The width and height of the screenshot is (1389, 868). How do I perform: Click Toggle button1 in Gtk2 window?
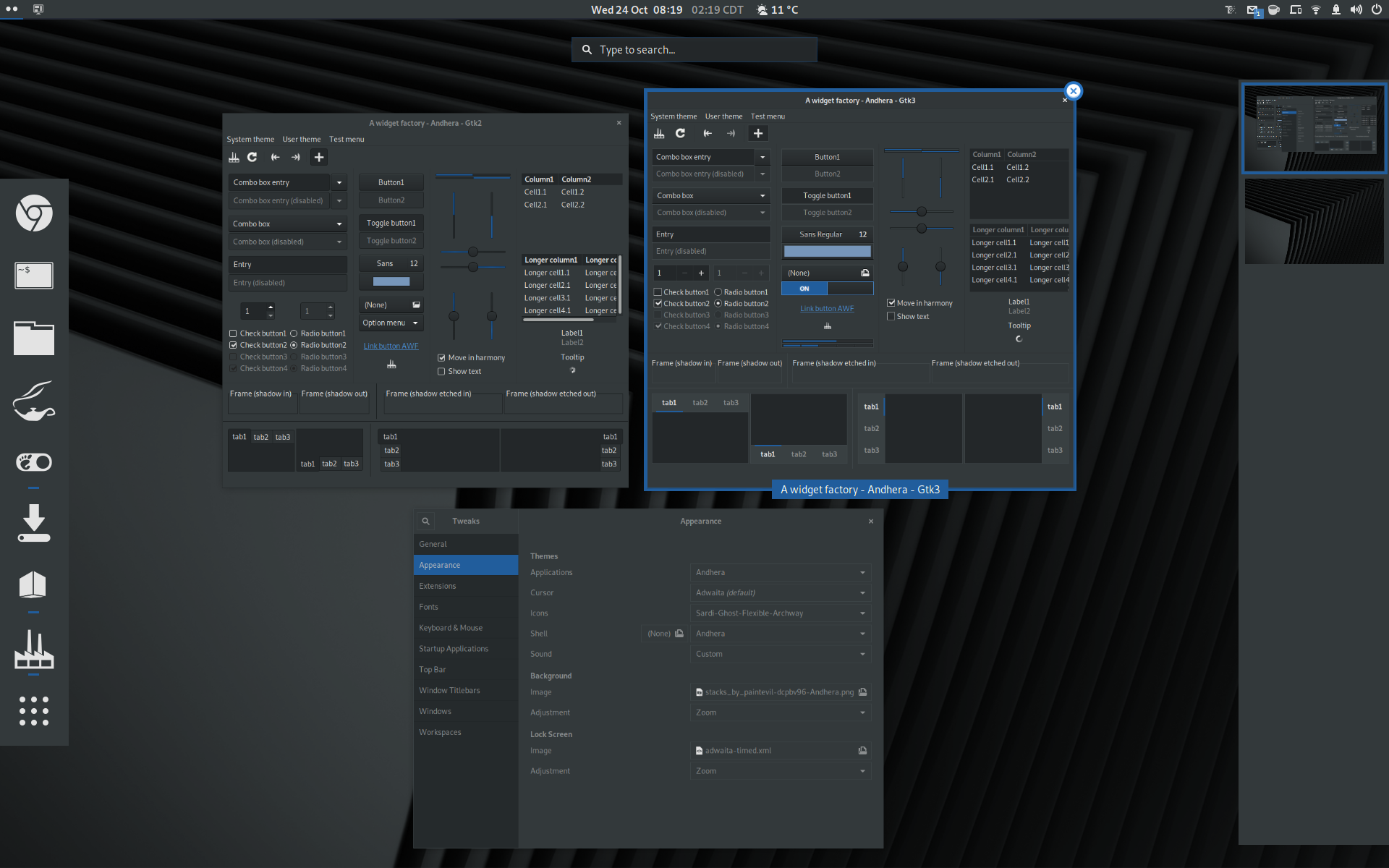click(x=391, y=224)
